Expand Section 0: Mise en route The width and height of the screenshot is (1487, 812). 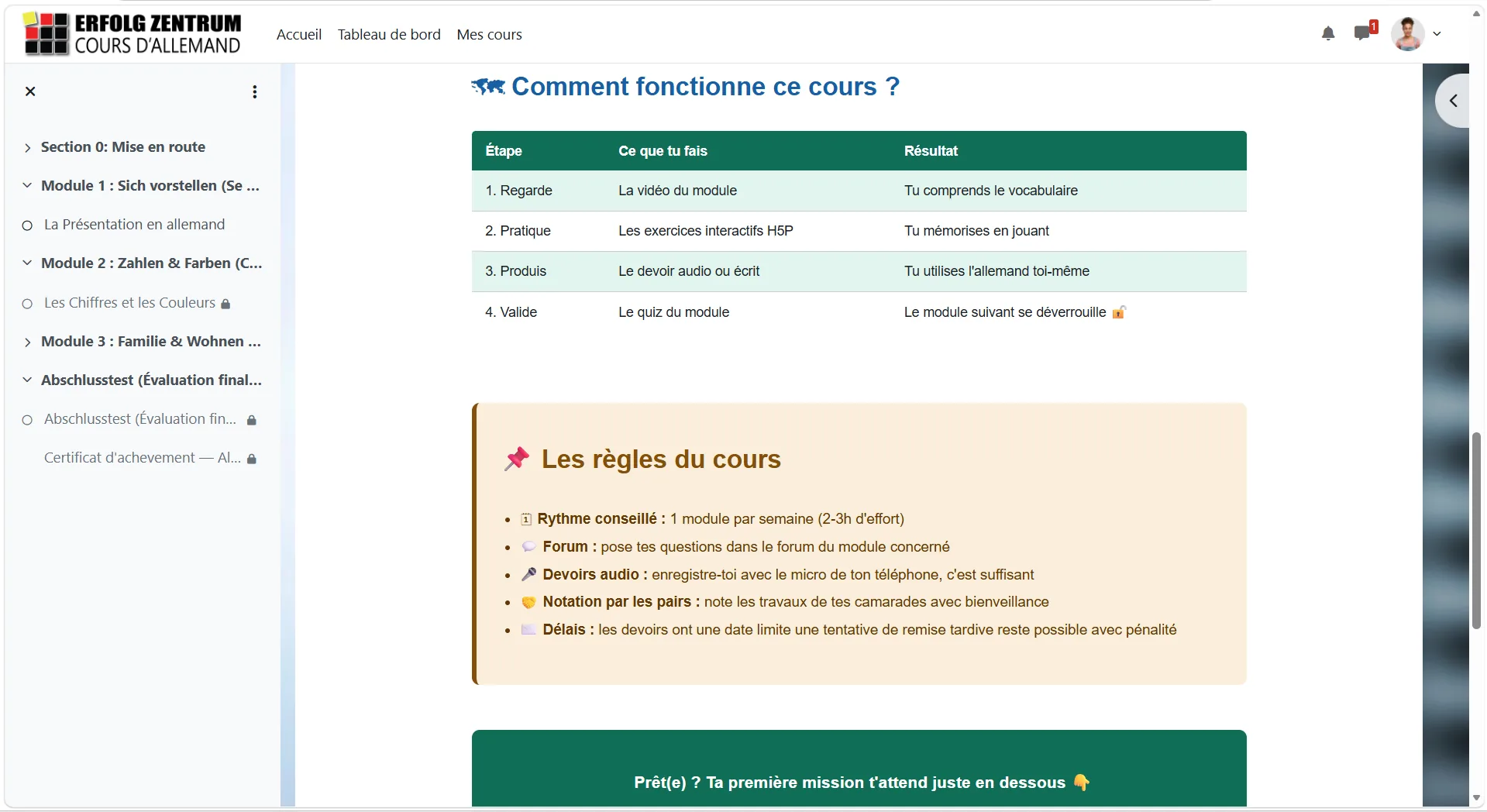[x=27, y=148]
